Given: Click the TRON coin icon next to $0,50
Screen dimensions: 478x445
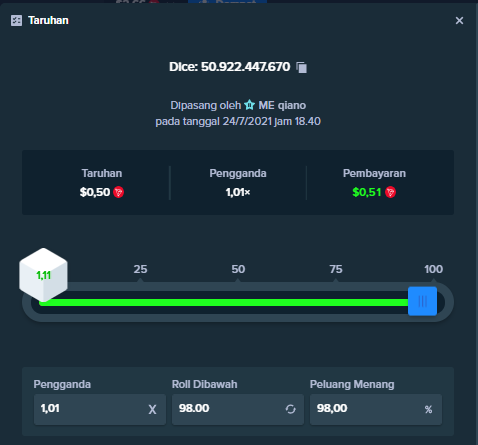Looking at the screenshot, I should click(118, 192).
